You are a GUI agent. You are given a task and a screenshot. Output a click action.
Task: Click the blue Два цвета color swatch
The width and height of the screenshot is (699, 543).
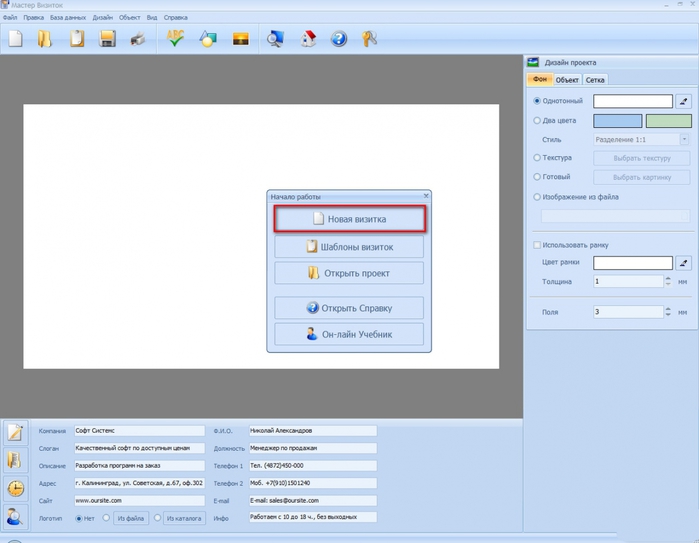point(617,120)
